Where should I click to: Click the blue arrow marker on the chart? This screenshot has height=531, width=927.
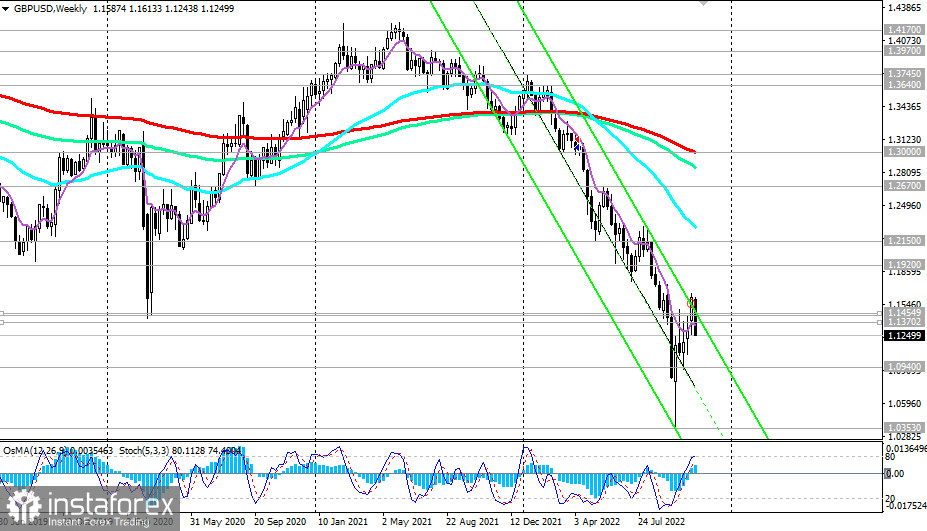[x=578, y=147]
